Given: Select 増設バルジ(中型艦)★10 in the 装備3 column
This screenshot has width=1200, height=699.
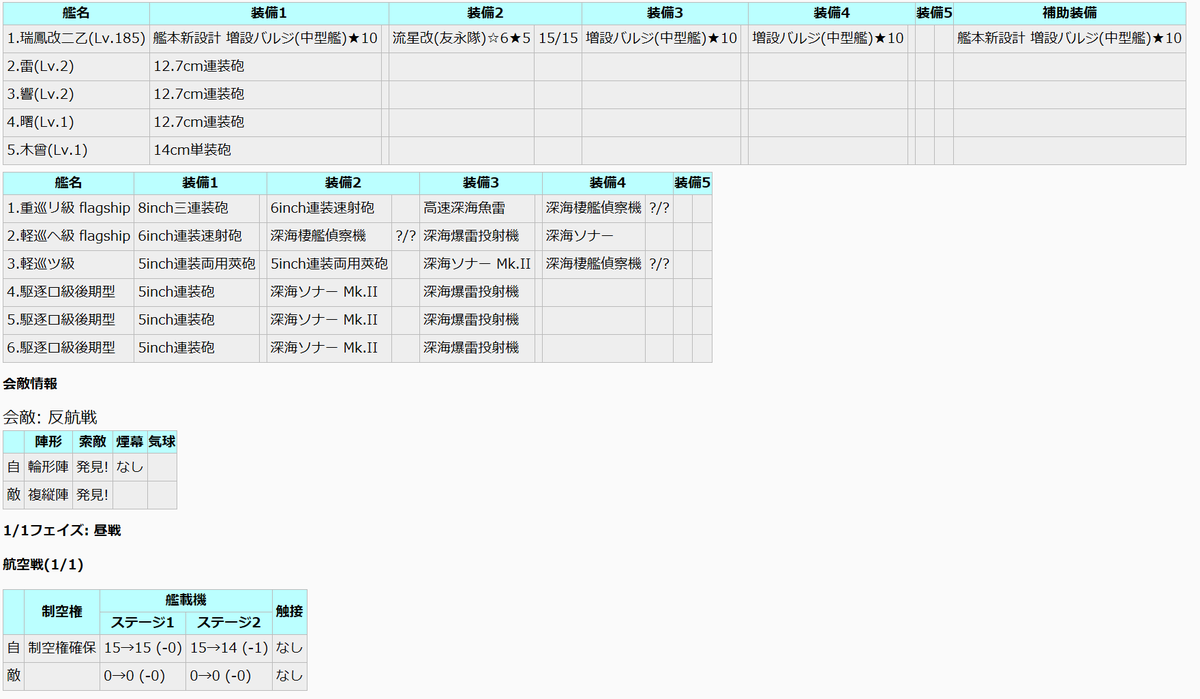Looking at the screenshot, I should pos(661,39).
